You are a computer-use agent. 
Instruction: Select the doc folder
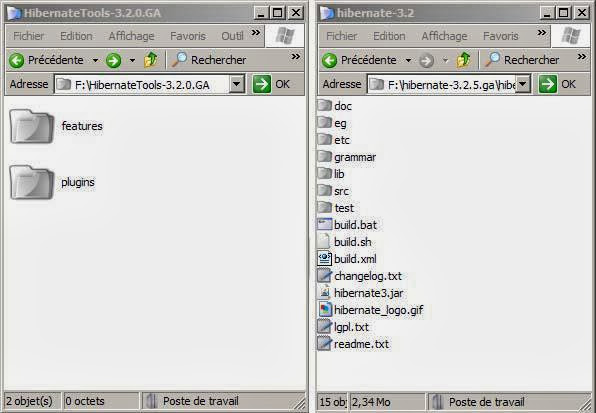[x=334, y=106]
